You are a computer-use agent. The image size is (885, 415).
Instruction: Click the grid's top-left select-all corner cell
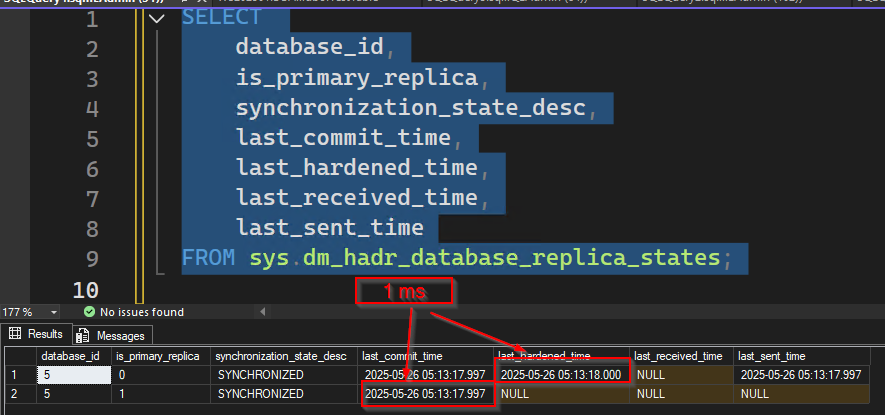[21, 356]
